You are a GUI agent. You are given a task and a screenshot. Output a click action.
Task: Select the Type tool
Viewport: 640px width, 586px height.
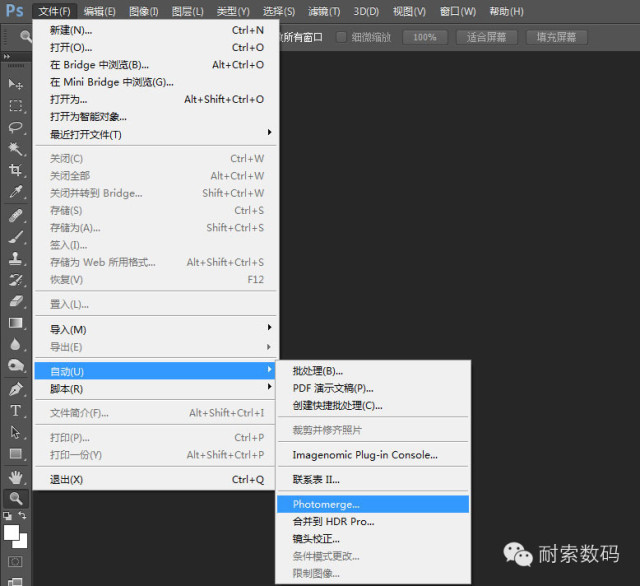click(x=16, y=411)
